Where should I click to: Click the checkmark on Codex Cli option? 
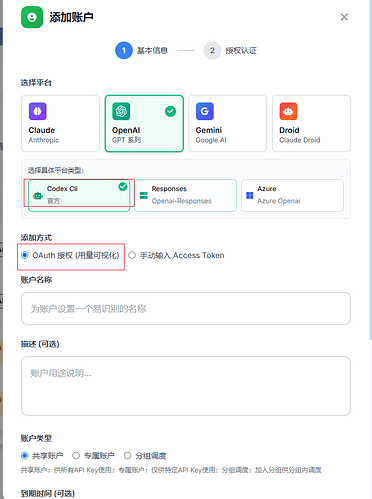[123, 187]
